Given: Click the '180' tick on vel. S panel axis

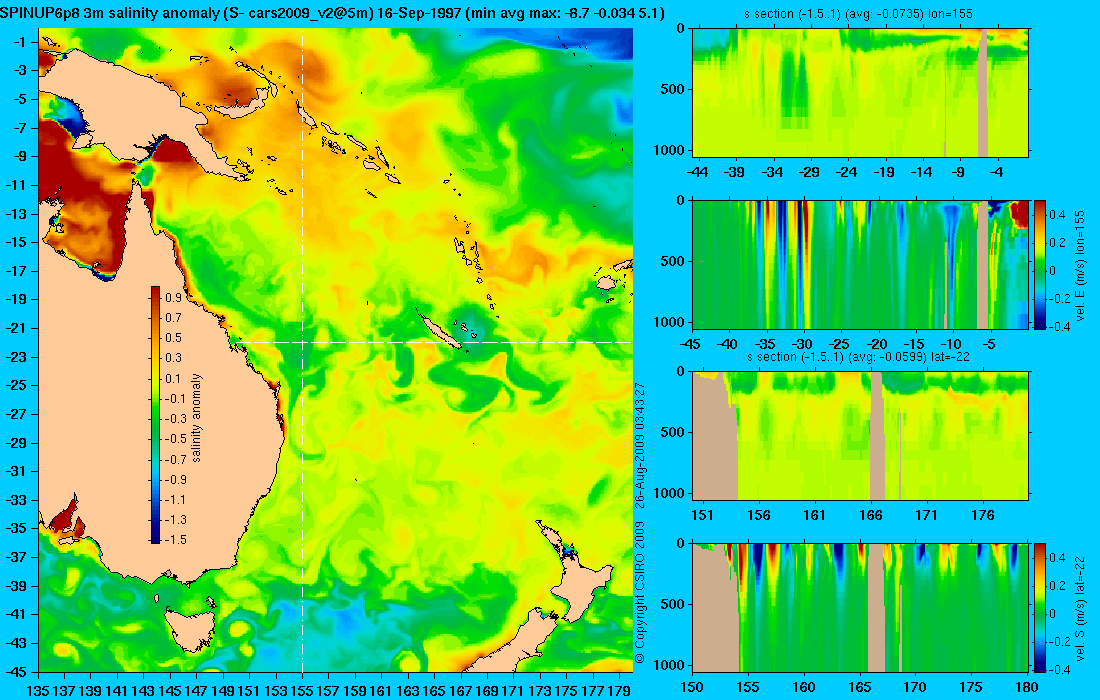Looking at the screenshot, I should (1027, 687).
